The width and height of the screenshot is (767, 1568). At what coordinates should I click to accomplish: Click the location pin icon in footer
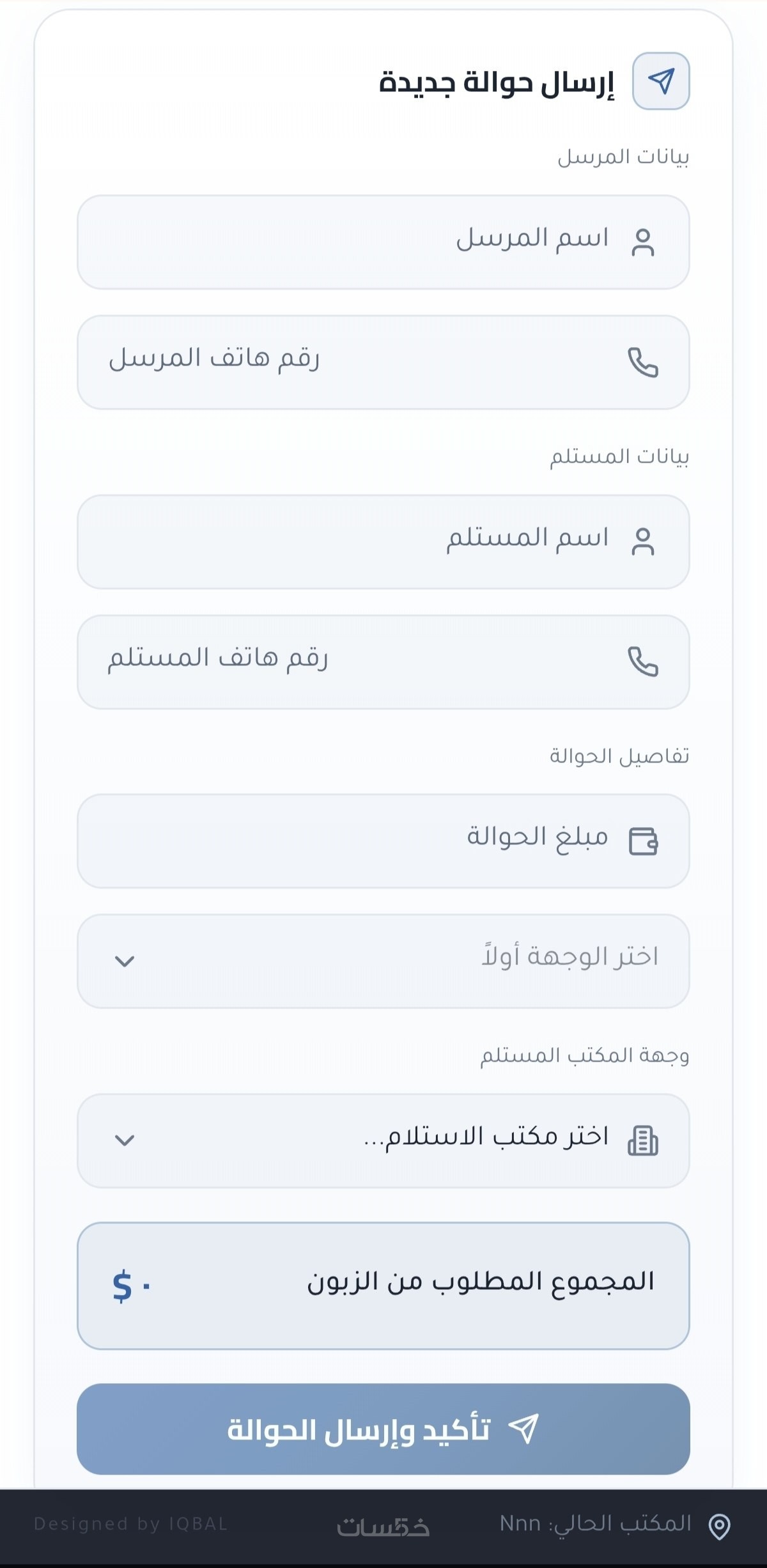pyautogui.click(x=720, y=1526)
